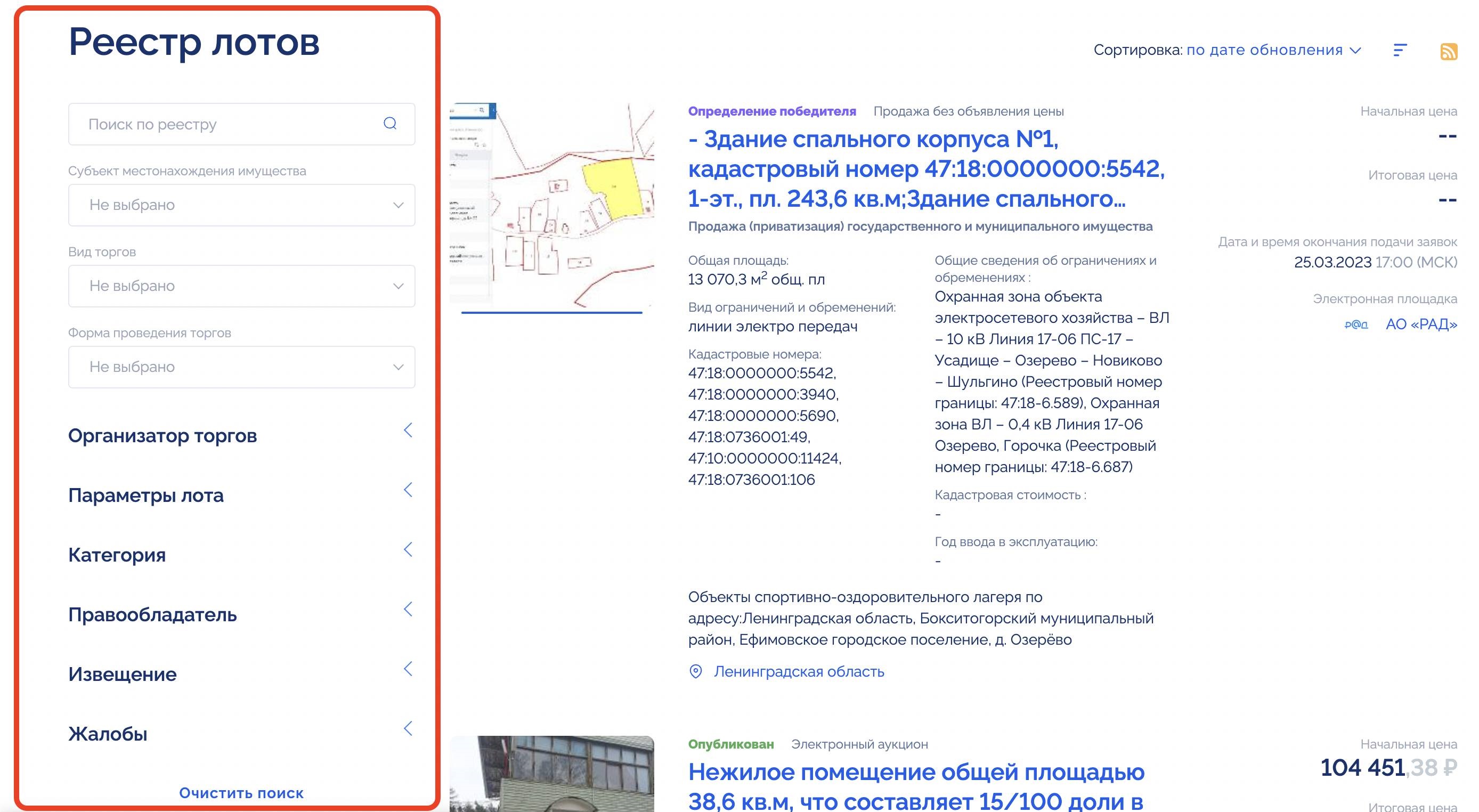The height and width of the screenshot is (812, 1479).
Task: Open sorting dropdown по дате обновления
Action: coord(1273,50)
